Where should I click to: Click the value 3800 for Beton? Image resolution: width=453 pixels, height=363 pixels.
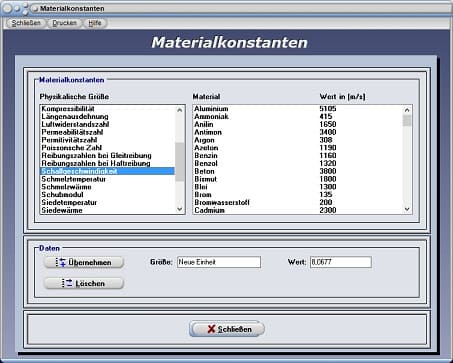(x=328, y=171)
